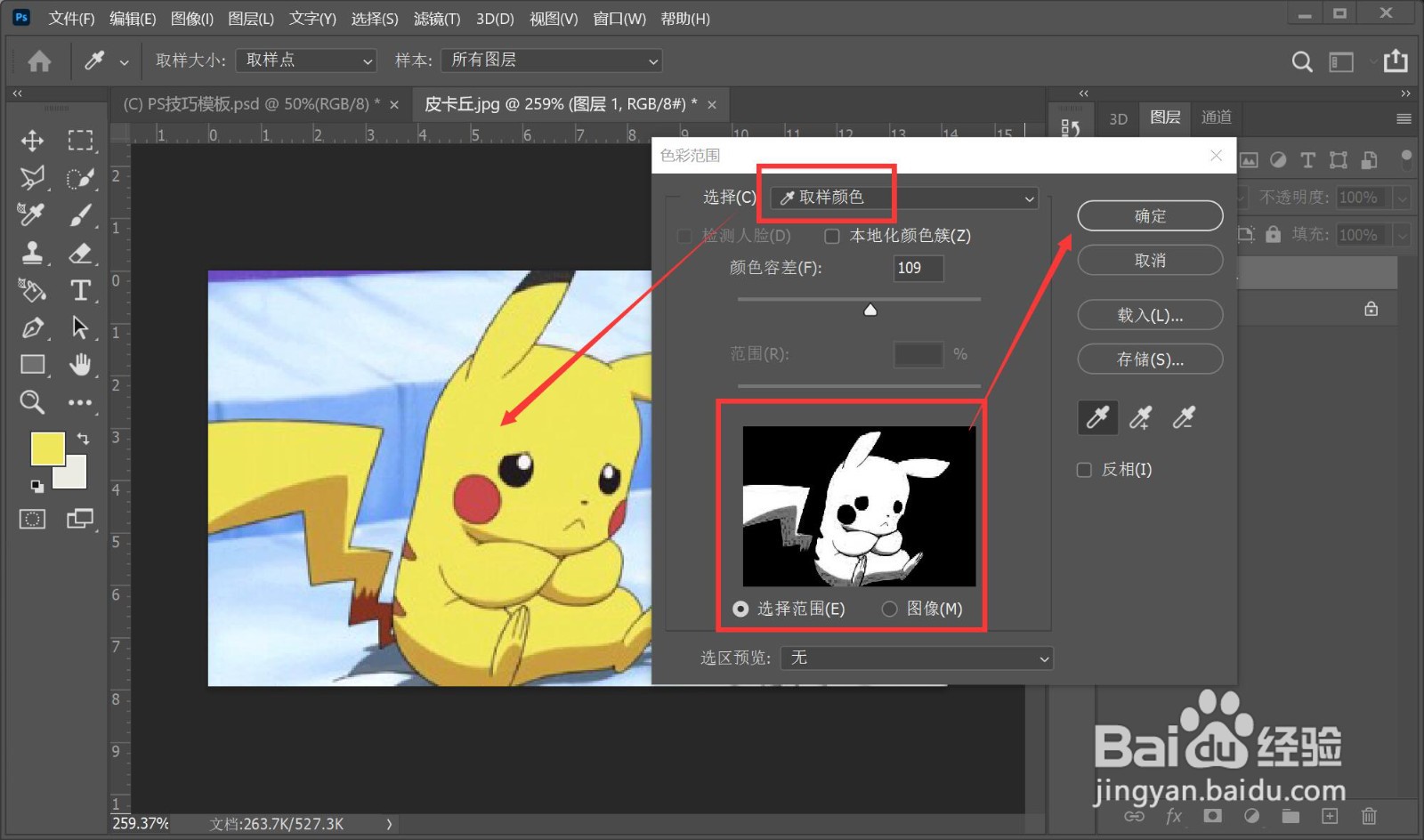
Task: Select the Polygonal Lasso tool
Action: (x=33, y=178)
